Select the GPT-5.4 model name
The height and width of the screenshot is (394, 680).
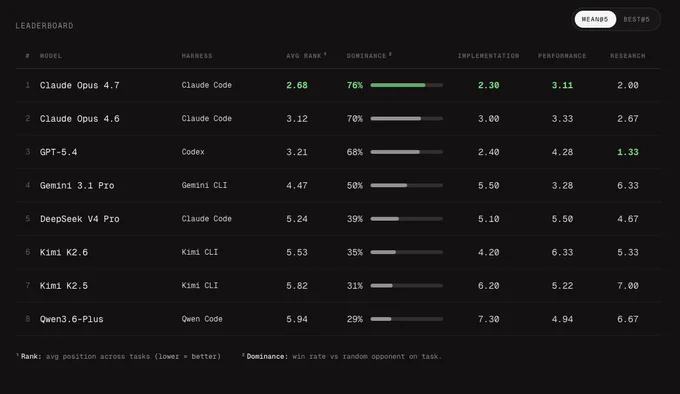pyautogui.click(x=59, y=152)
